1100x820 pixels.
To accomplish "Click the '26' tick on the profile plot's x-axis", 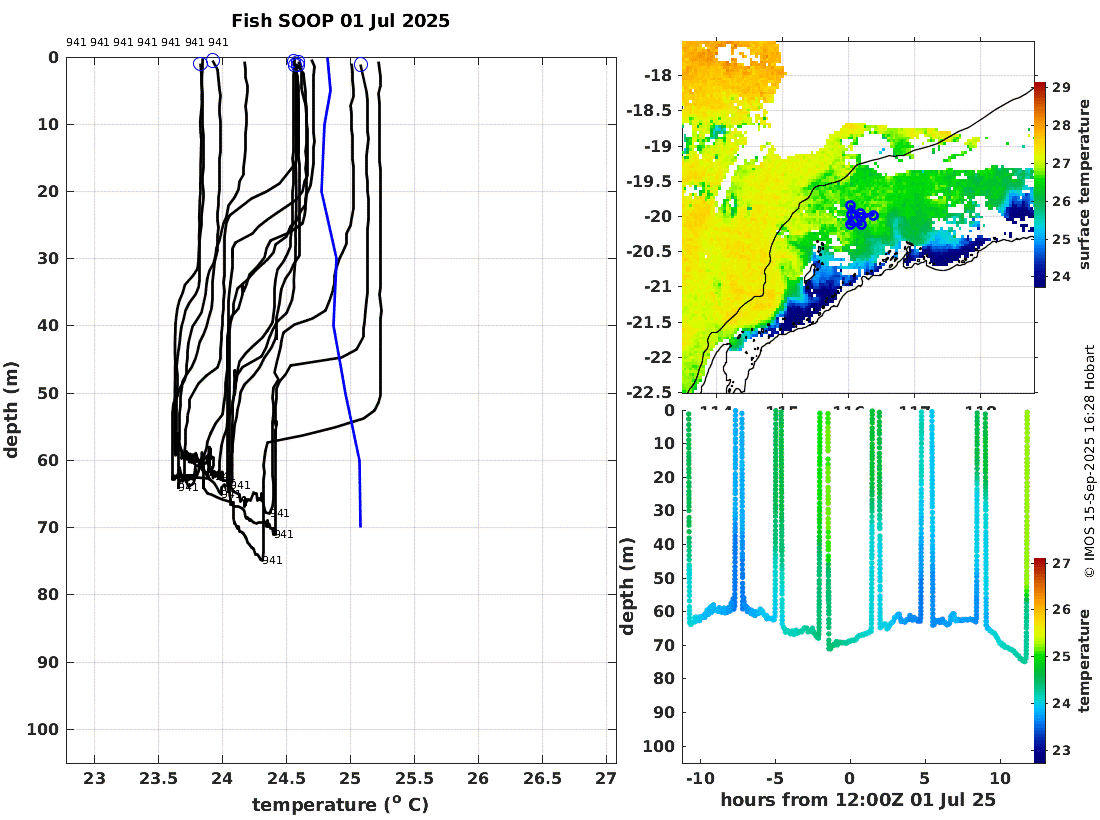I will click(478, 779).
